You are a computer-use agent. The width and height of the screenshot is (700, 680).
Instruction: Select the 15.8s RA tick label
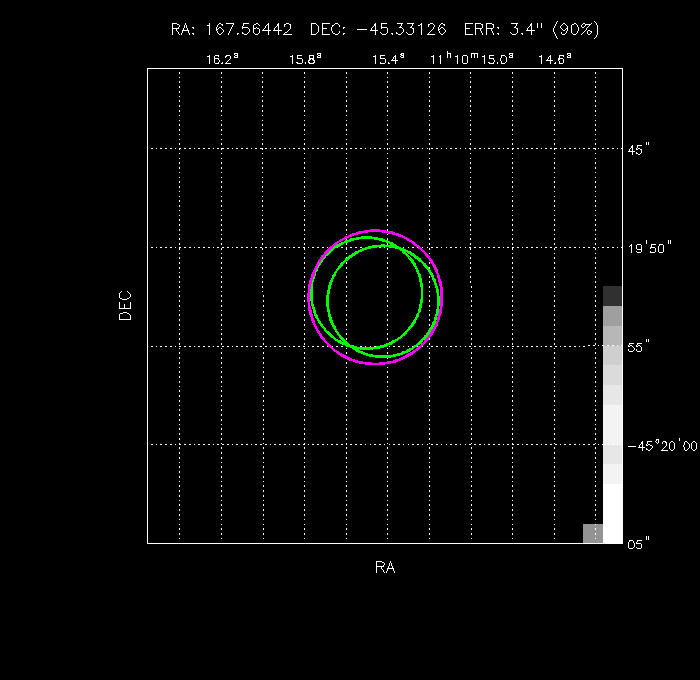tap(305, 59)
